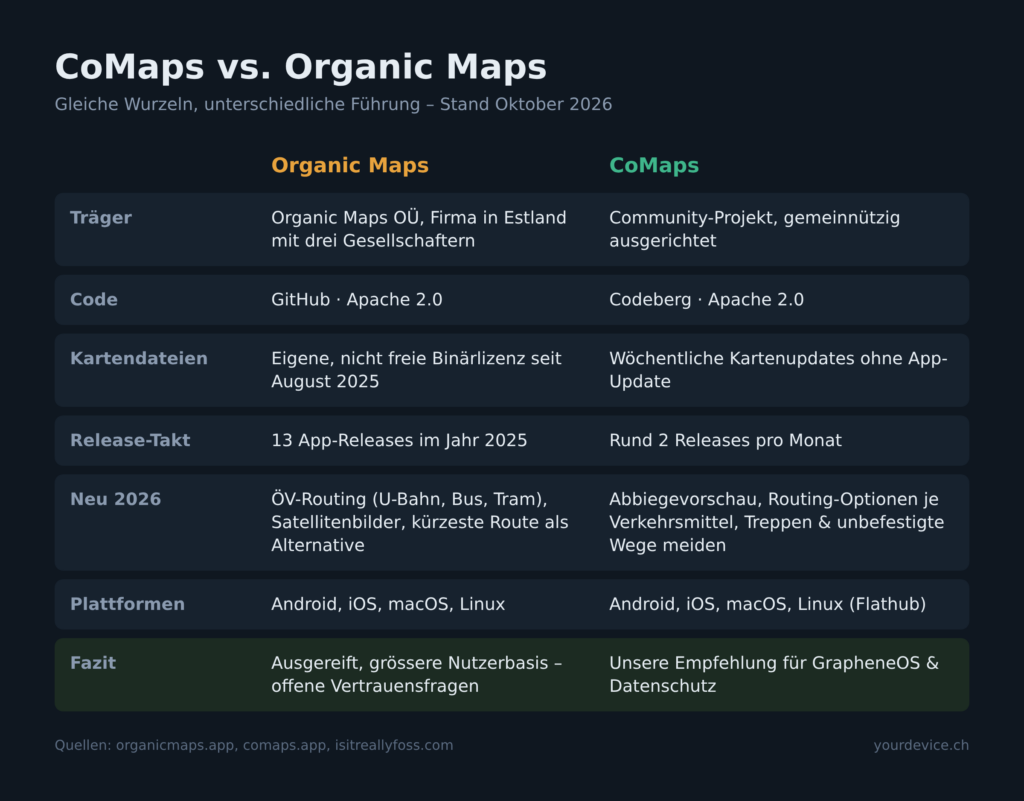Select the orange 'Organic Maps' column header
The height and width of the screenshot is (801, 1024).
(350, 166)
